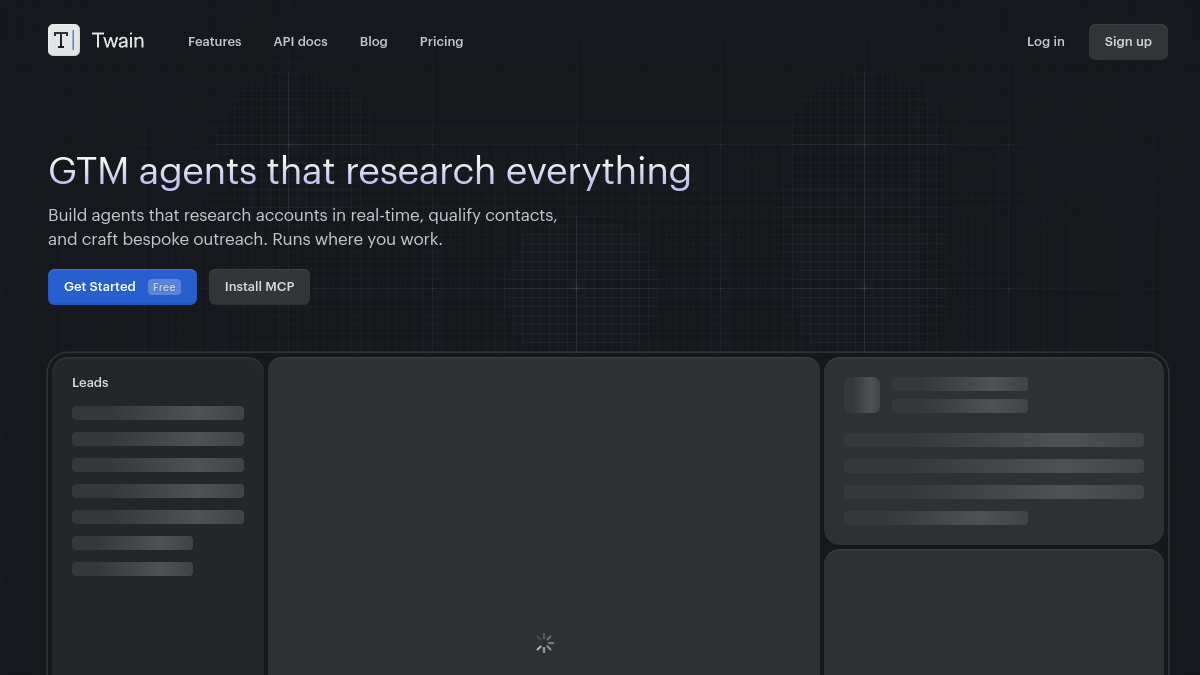Screen dimensions: 1200x675
Task: Click the main headline about GTM agents
Action: coord(369,171)
